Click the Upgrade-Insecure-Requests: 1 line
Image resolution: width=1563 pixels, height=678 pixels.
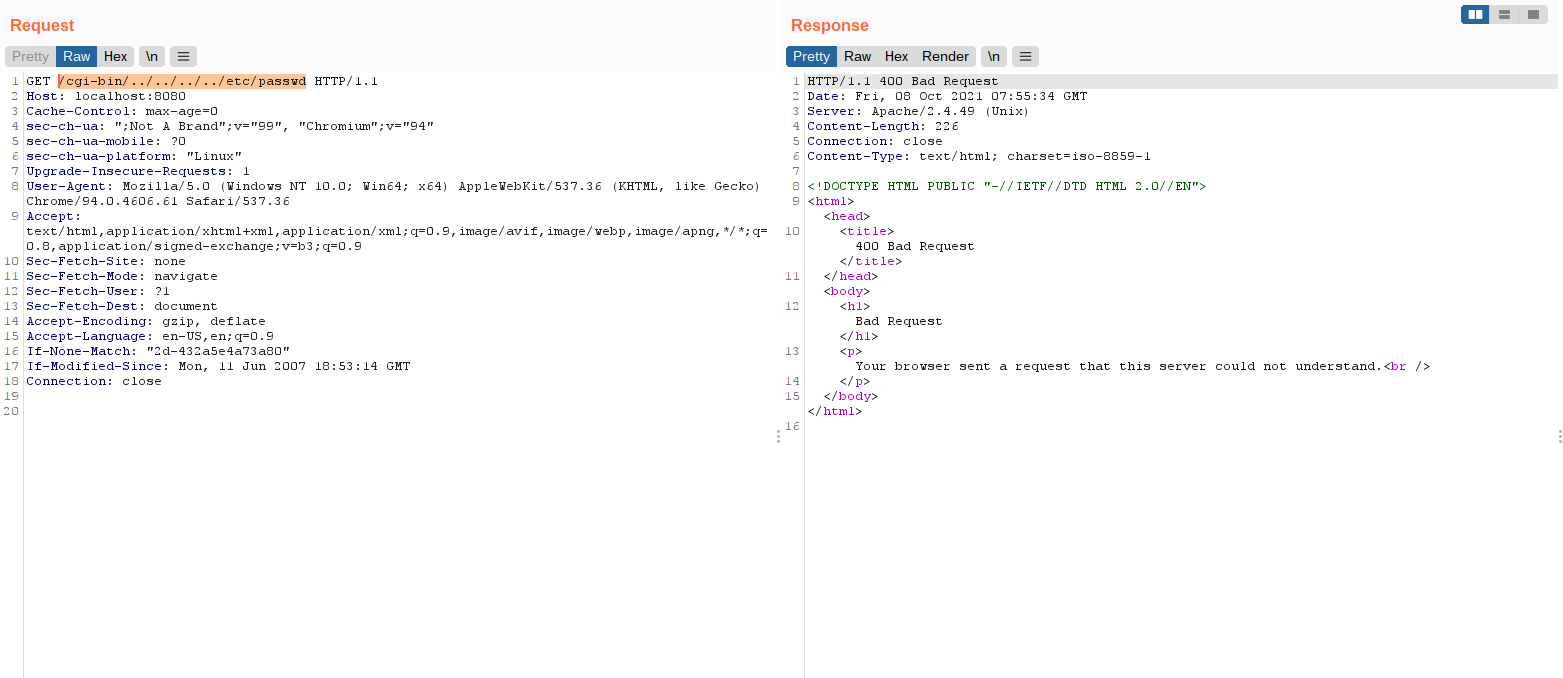click(138, 171)
